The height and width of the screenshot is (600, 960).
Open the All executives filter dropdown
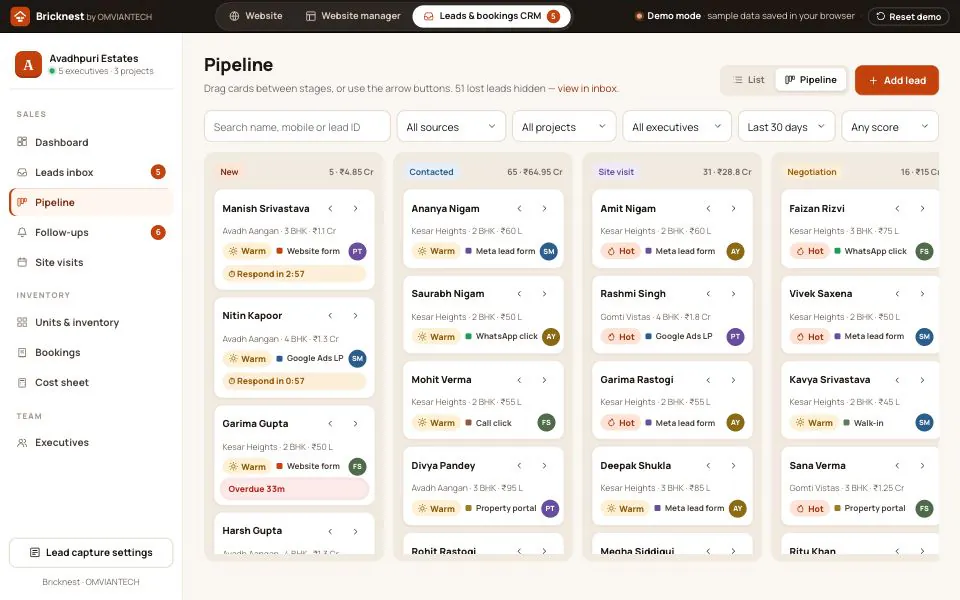(677, 127)
